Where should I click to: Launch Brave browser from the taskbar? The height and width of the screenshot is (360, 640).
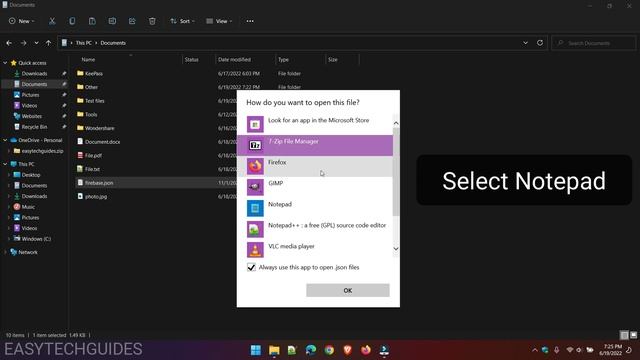tap(347, 350)
